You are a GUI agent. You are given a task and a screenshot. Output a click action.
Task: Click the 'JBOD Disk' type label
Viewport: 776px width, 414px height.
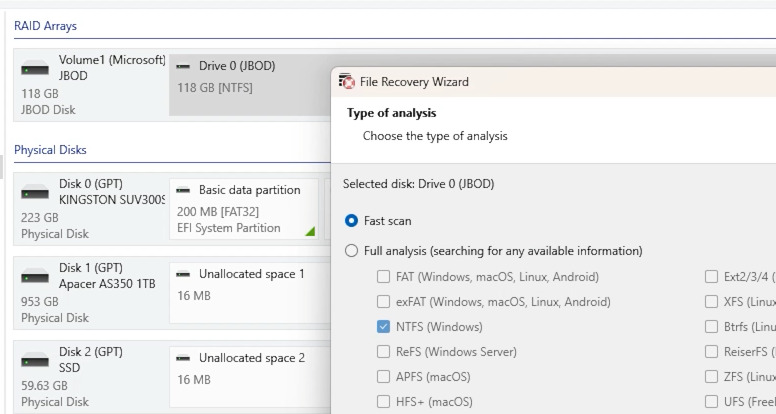click(x=48, y=110)
